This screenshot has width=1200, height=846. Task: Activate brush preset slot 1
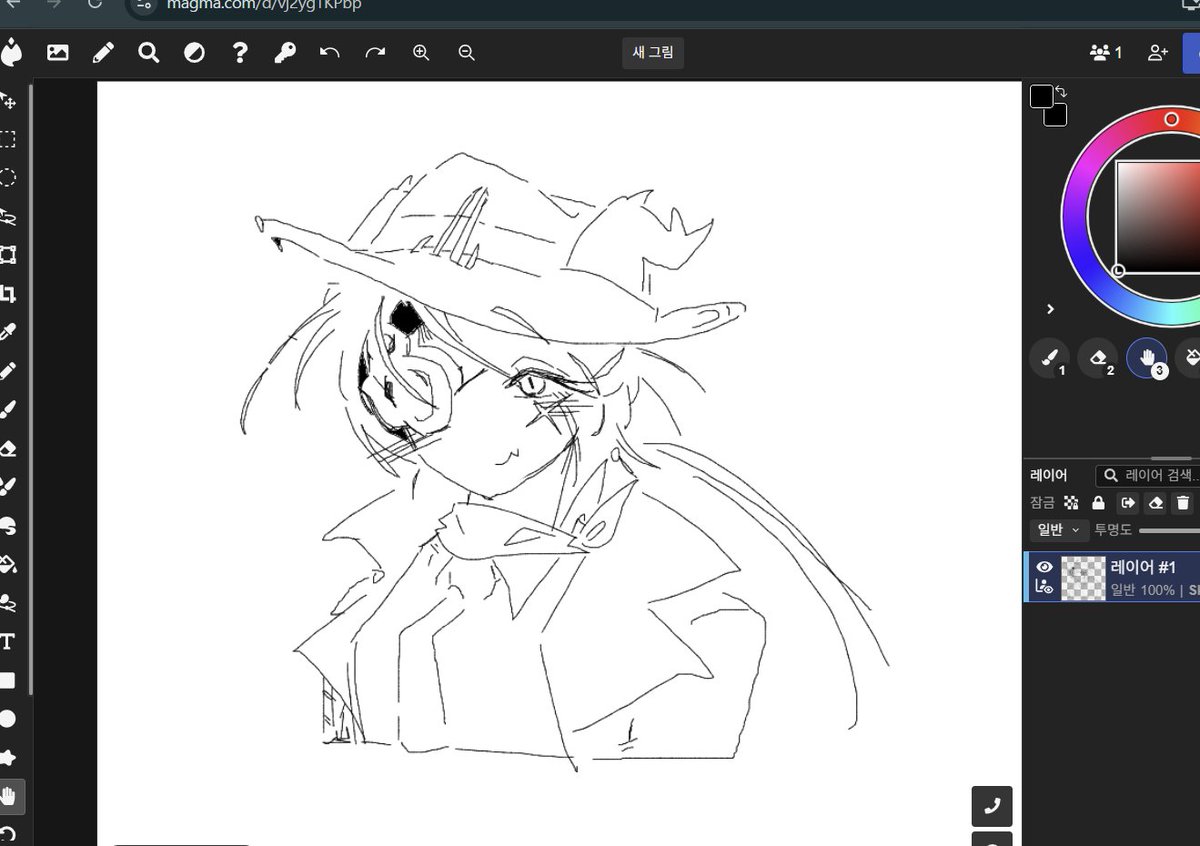(x=1050, y=358)
